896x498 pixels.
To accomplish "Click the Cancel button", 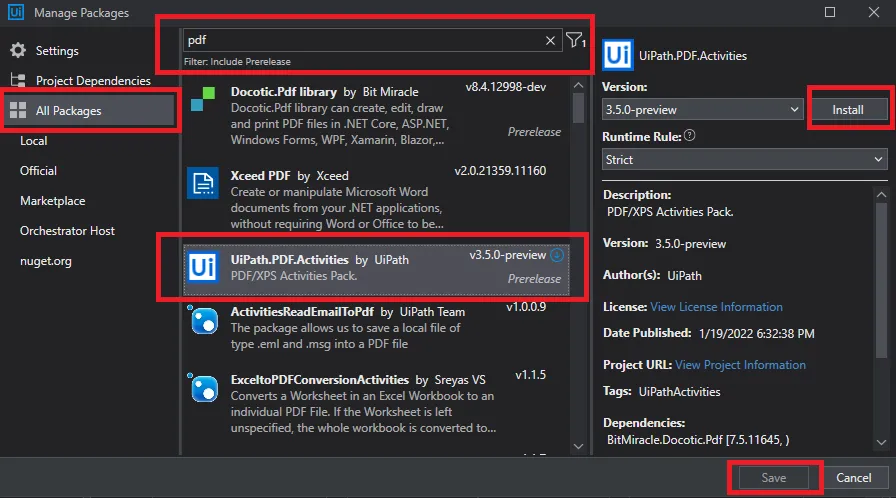I will (x=854, y=478).
